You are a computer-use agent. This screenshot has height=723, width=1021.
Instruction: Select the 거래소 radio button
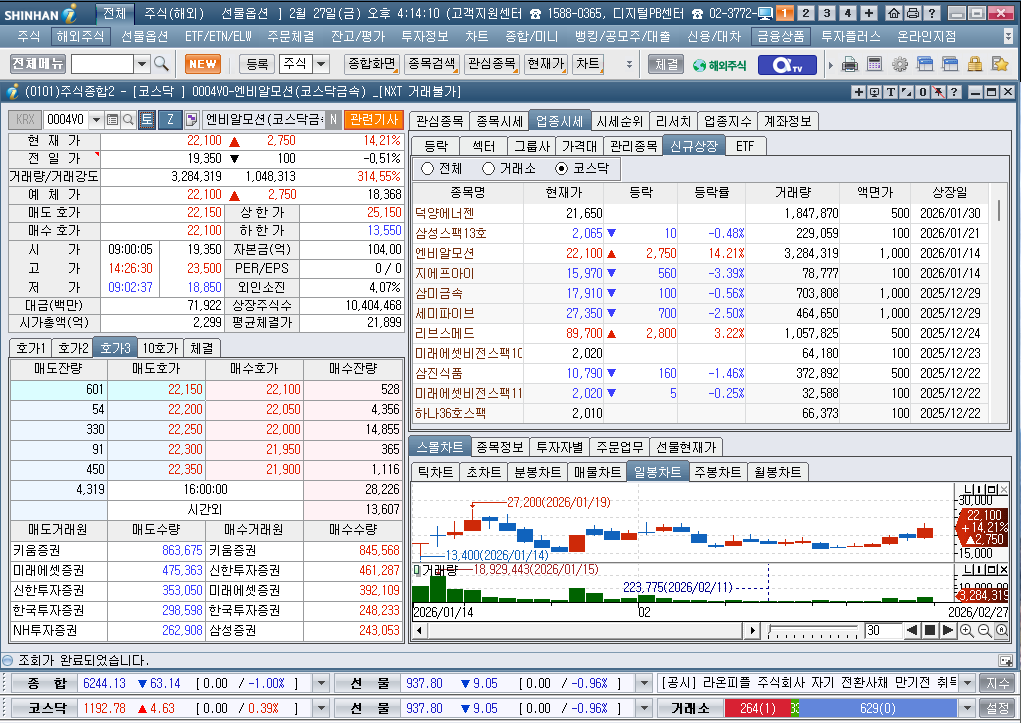pos(488,169)
